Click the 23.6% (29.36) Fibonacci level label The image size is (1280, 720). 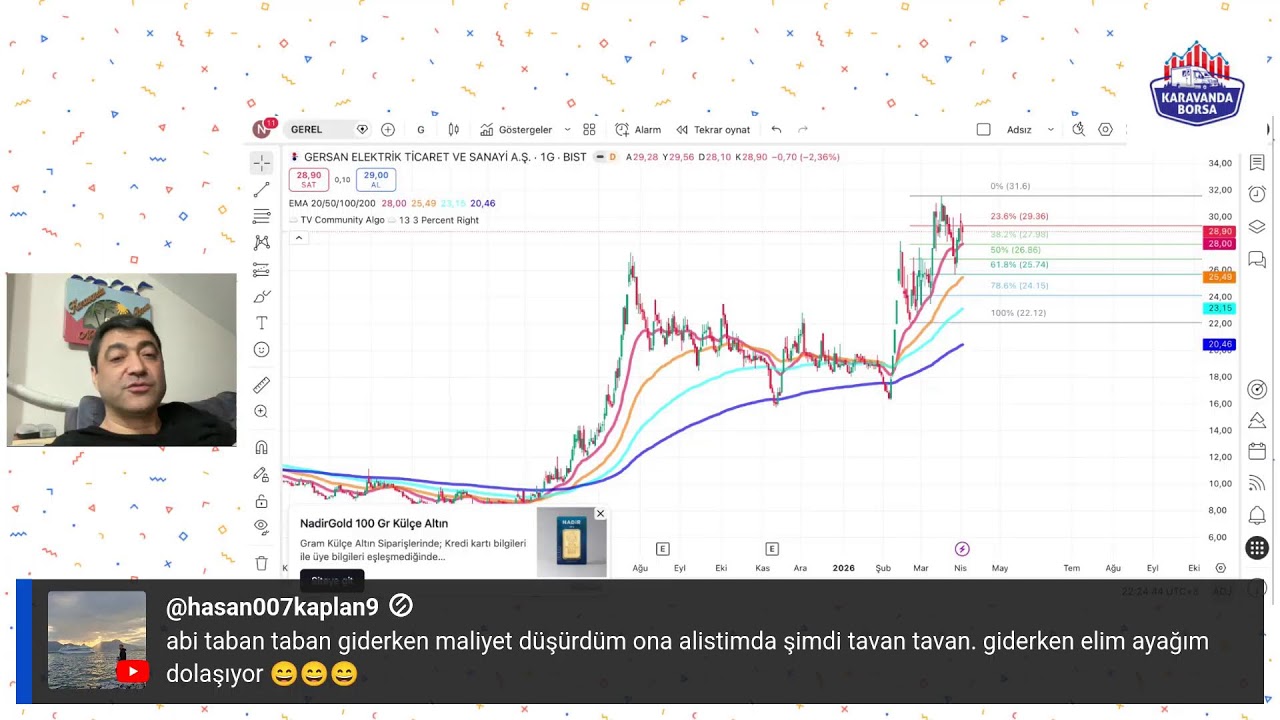(x=1019, y=216)
